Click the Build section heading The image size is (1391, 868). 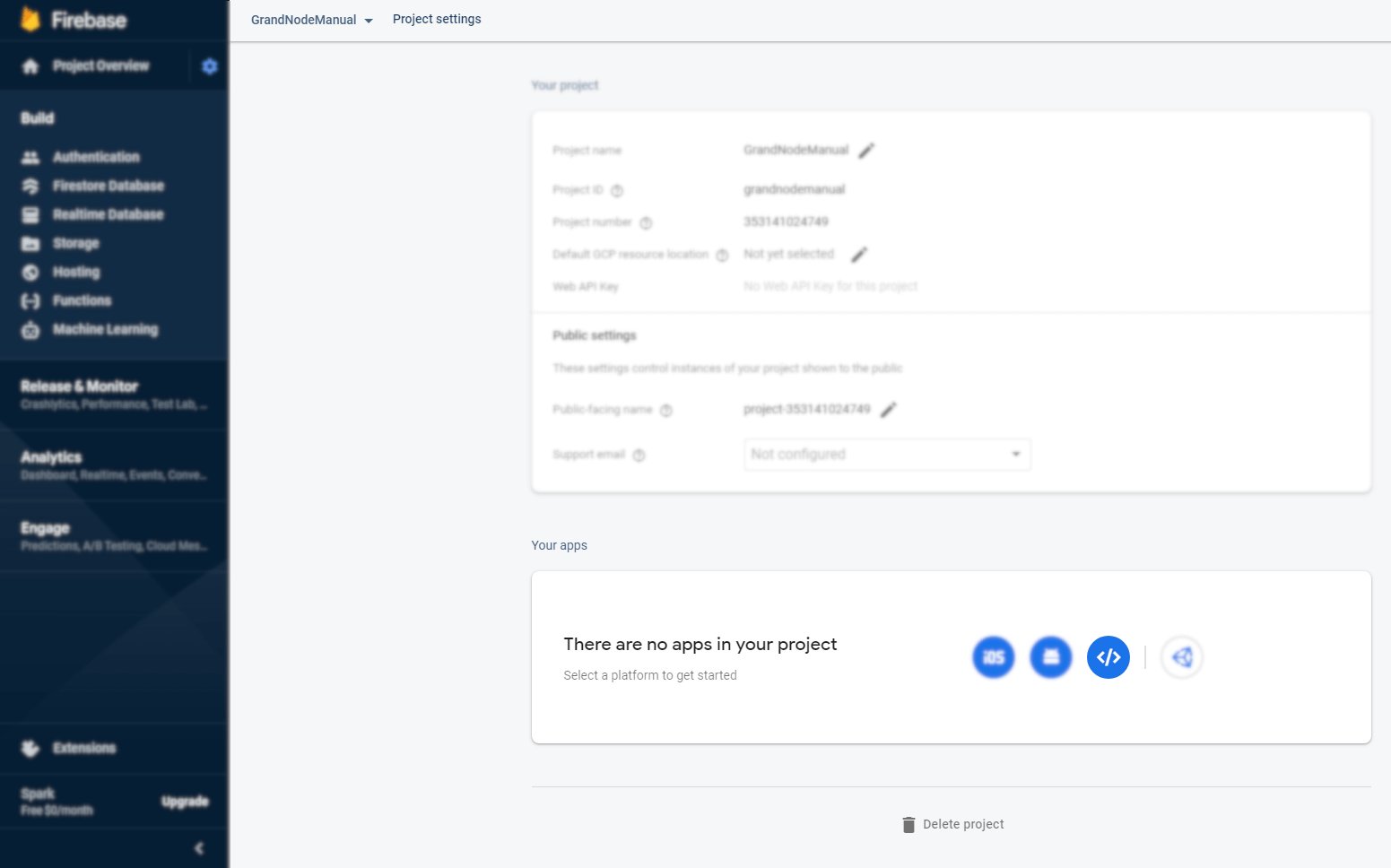38,118
